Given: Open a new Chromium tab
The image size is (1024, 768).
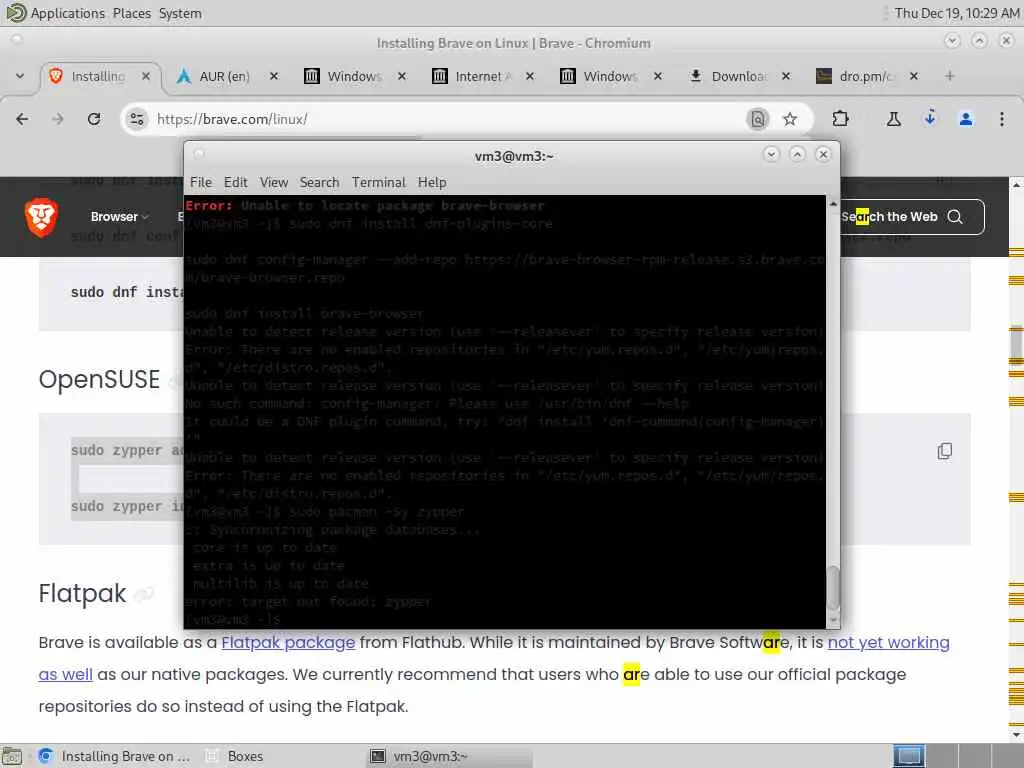Looking at the screenshot, I should pyautogui.click(x=950, y=76).
